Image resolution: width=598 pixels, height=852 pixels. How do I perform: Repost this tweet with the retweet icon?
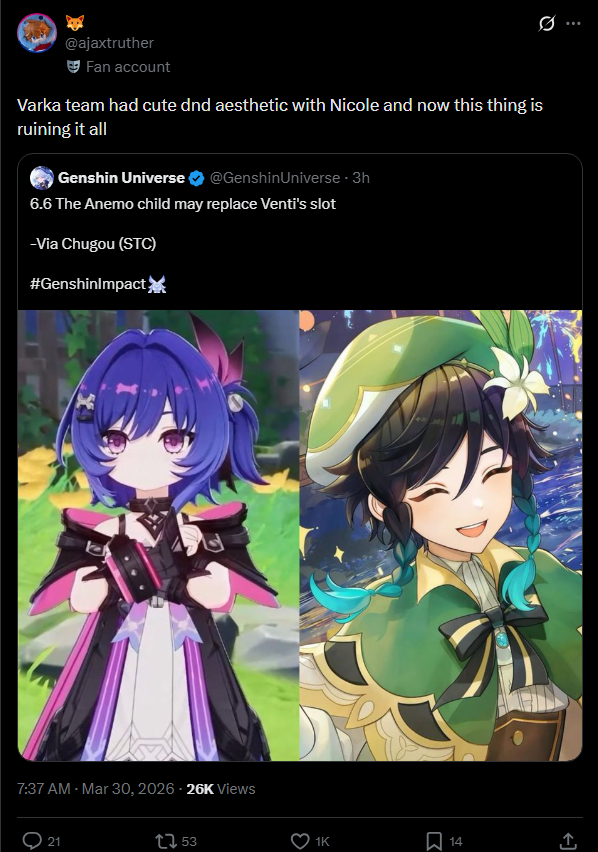[163, 841]
